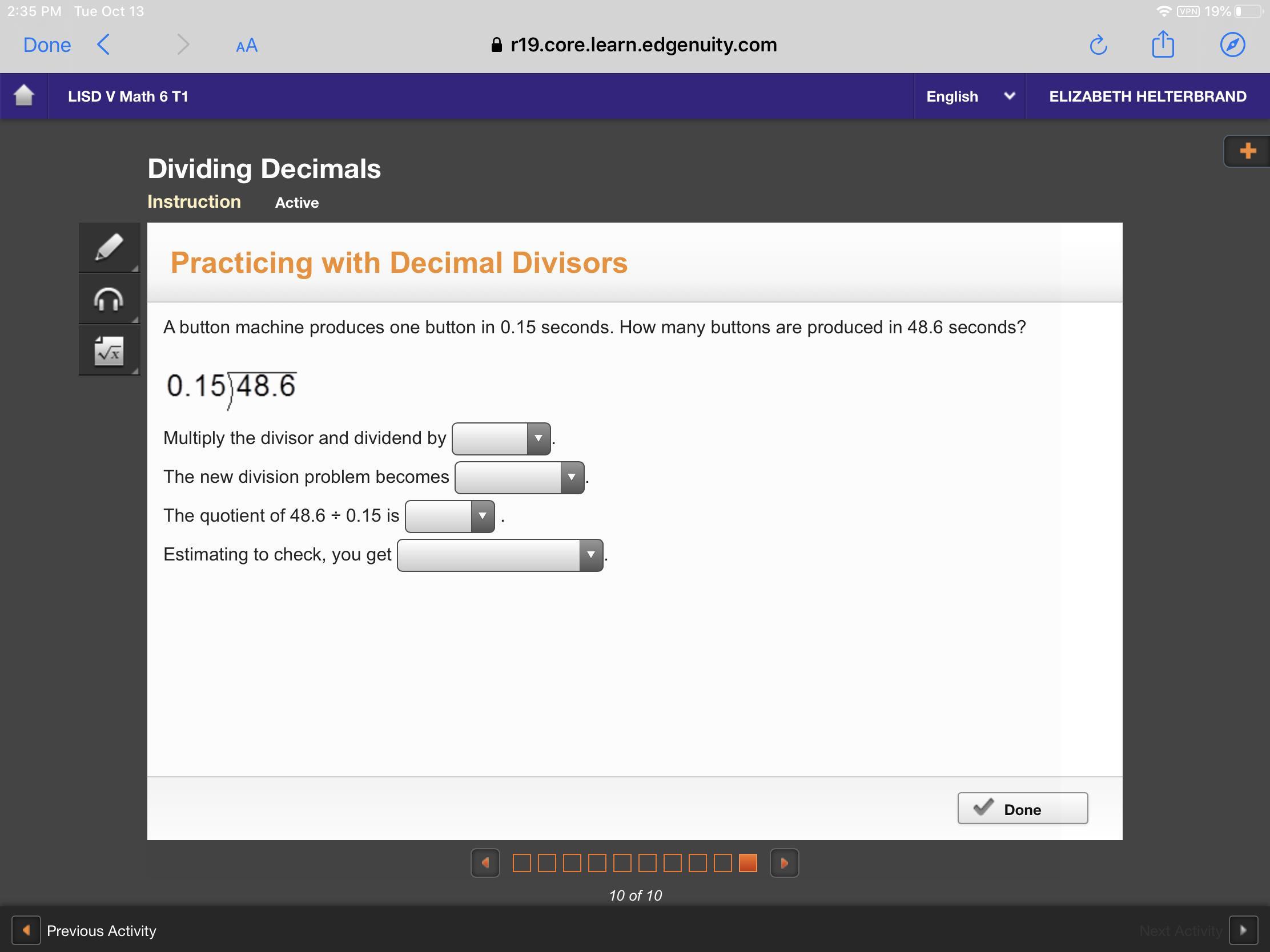Open the 'Estimating to check' dropdown
The height and width of the screenshot is (952, 1270).
click(x=500, y=555)
